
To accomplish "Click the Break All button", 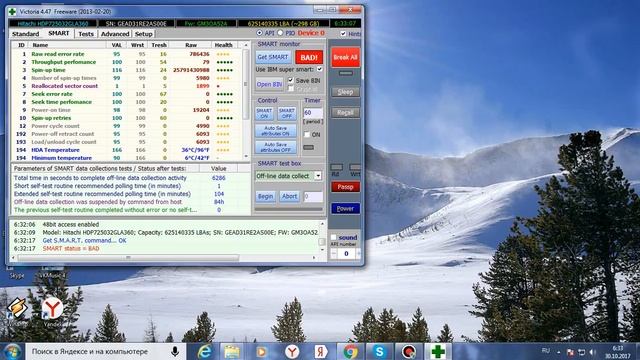I will click(x=345, y=57).
